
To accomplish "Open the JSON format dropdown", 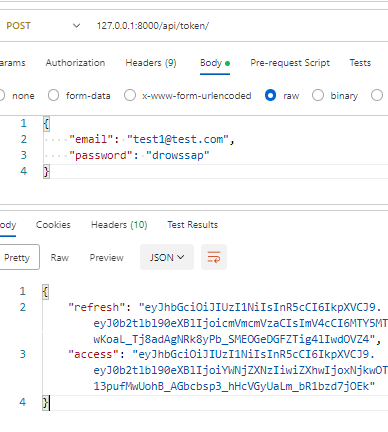I will [167, 257].
